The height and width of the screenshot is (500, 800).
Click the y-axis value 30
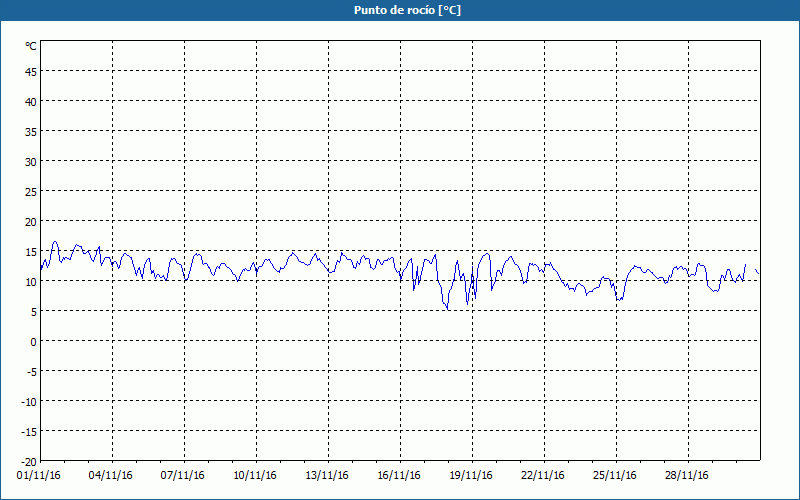coord(31,162)
